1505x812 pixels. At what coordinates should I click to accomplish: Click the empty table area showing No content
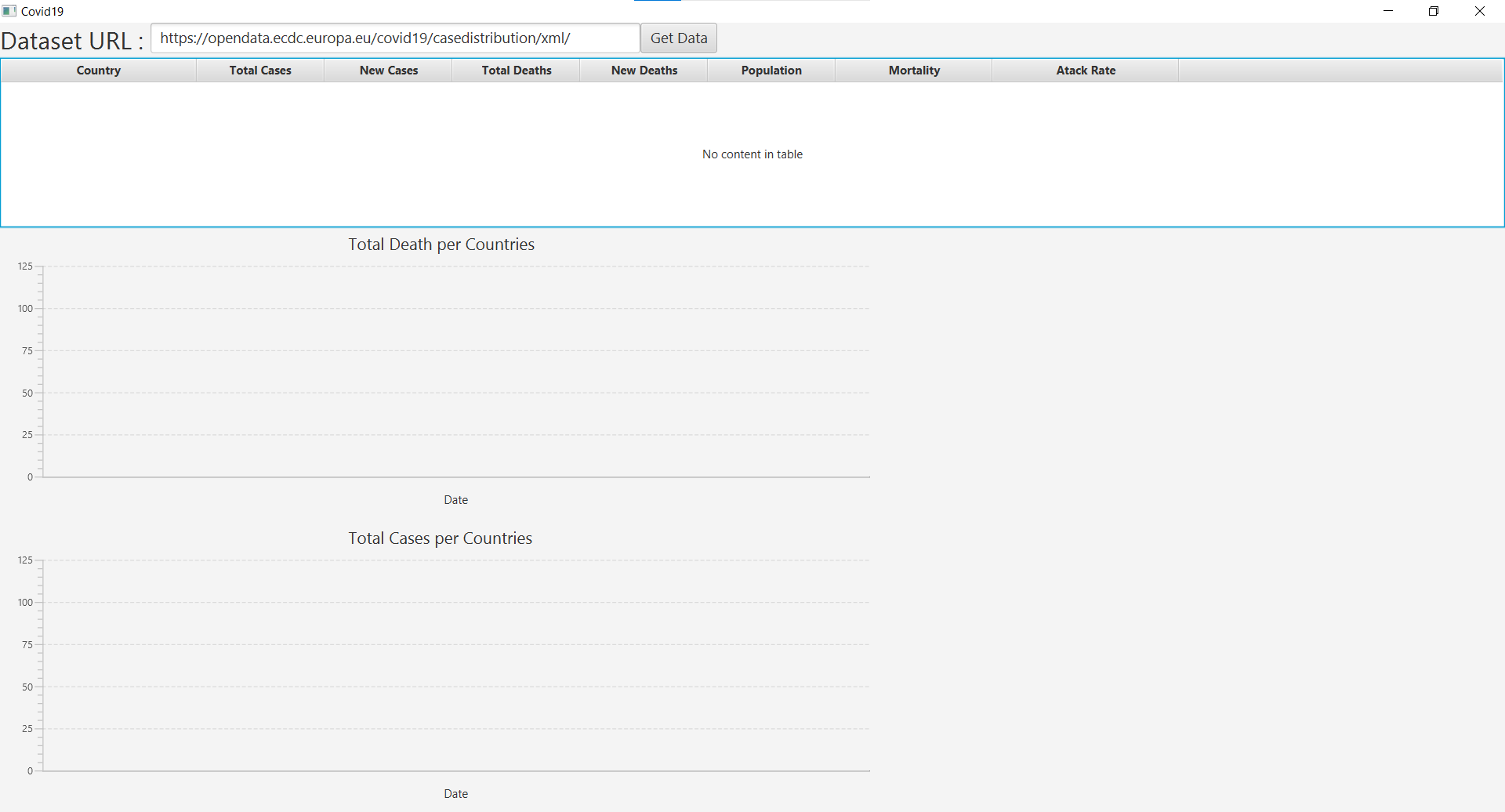tap(752, 154)
